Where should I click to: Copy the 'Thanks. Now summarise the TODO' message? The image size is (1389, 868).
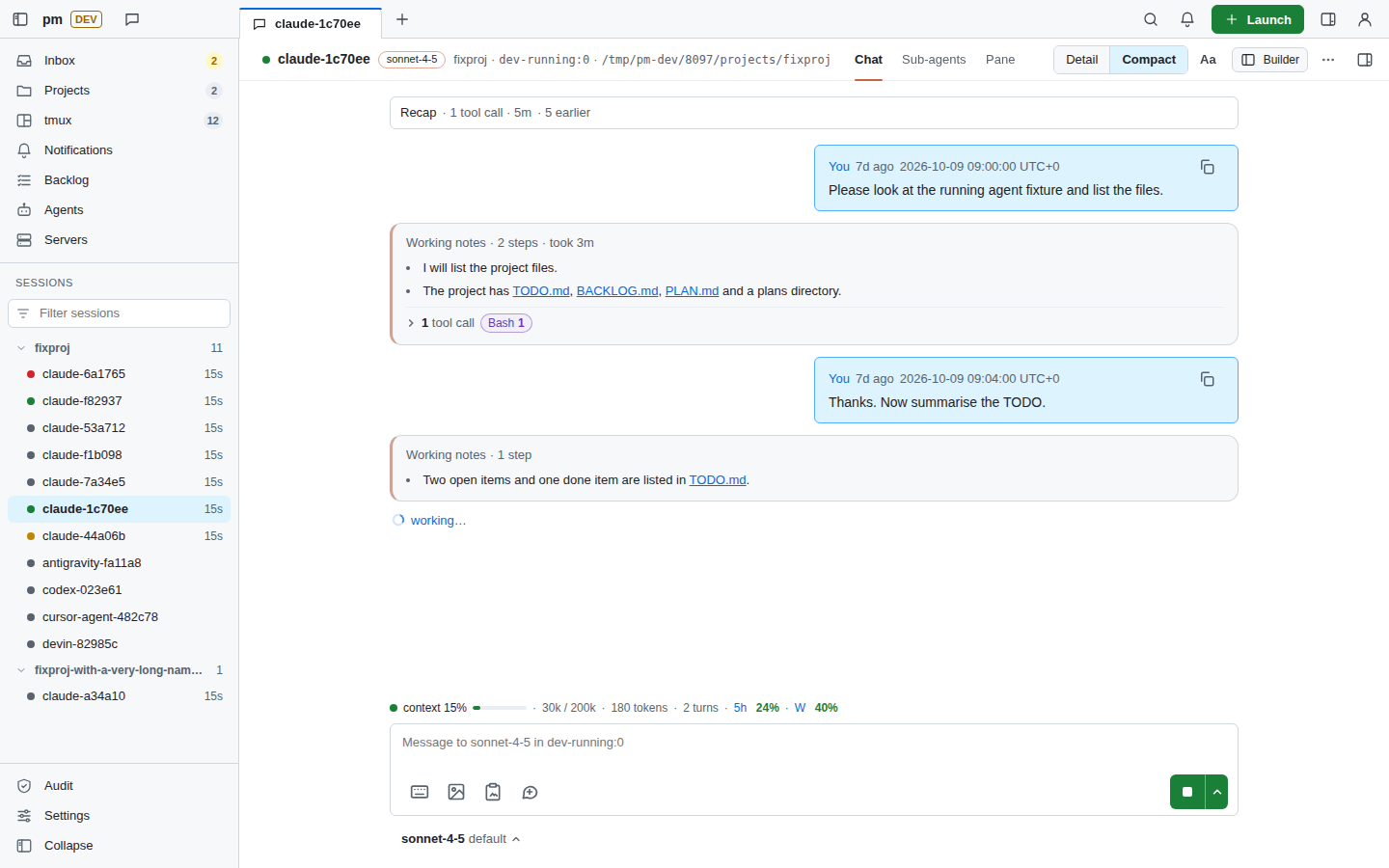pyautogui.click(x=1207, y=379)
